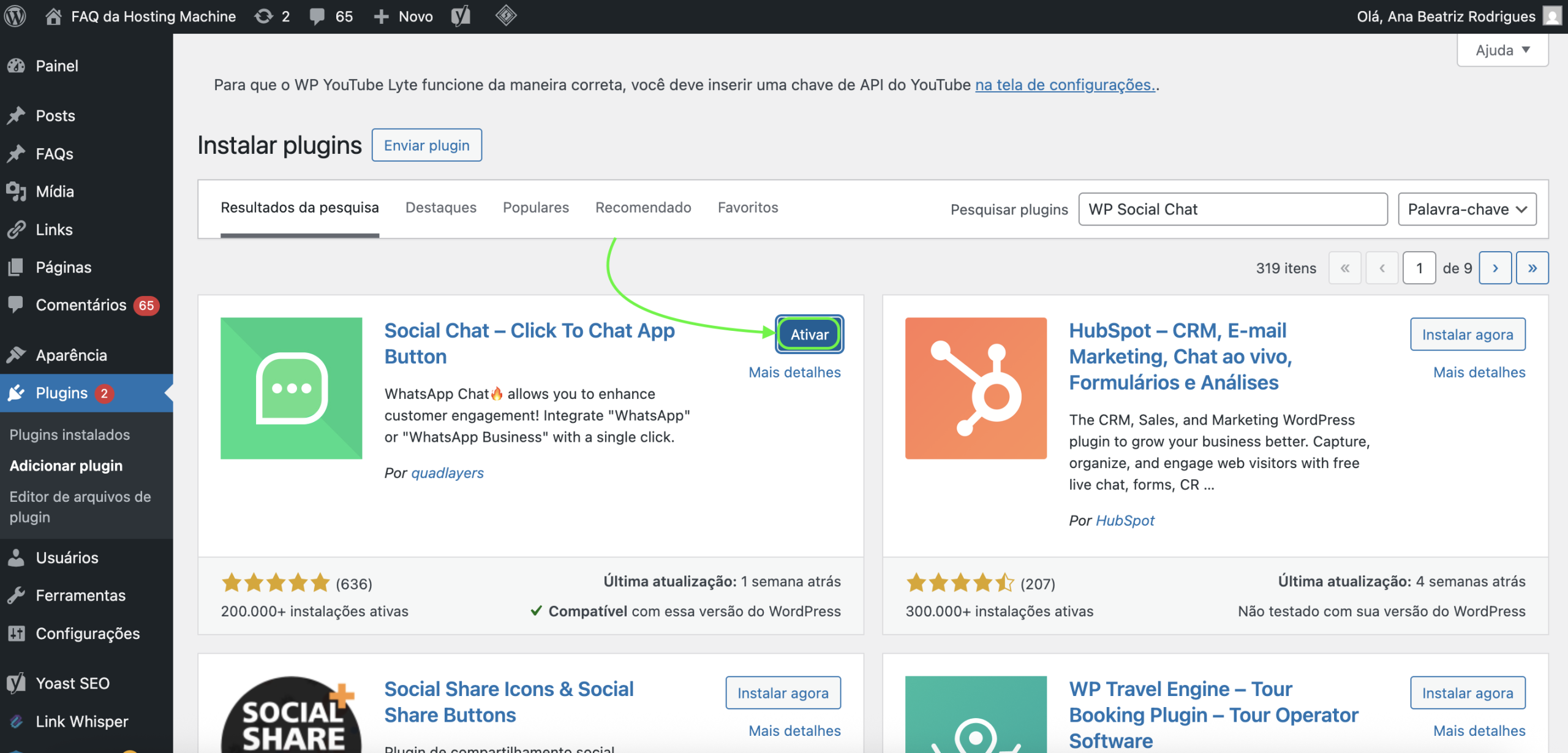Screen dimensions: 1568x753
Task: Open comments bubble icon in admin bar
Action: 317,17
